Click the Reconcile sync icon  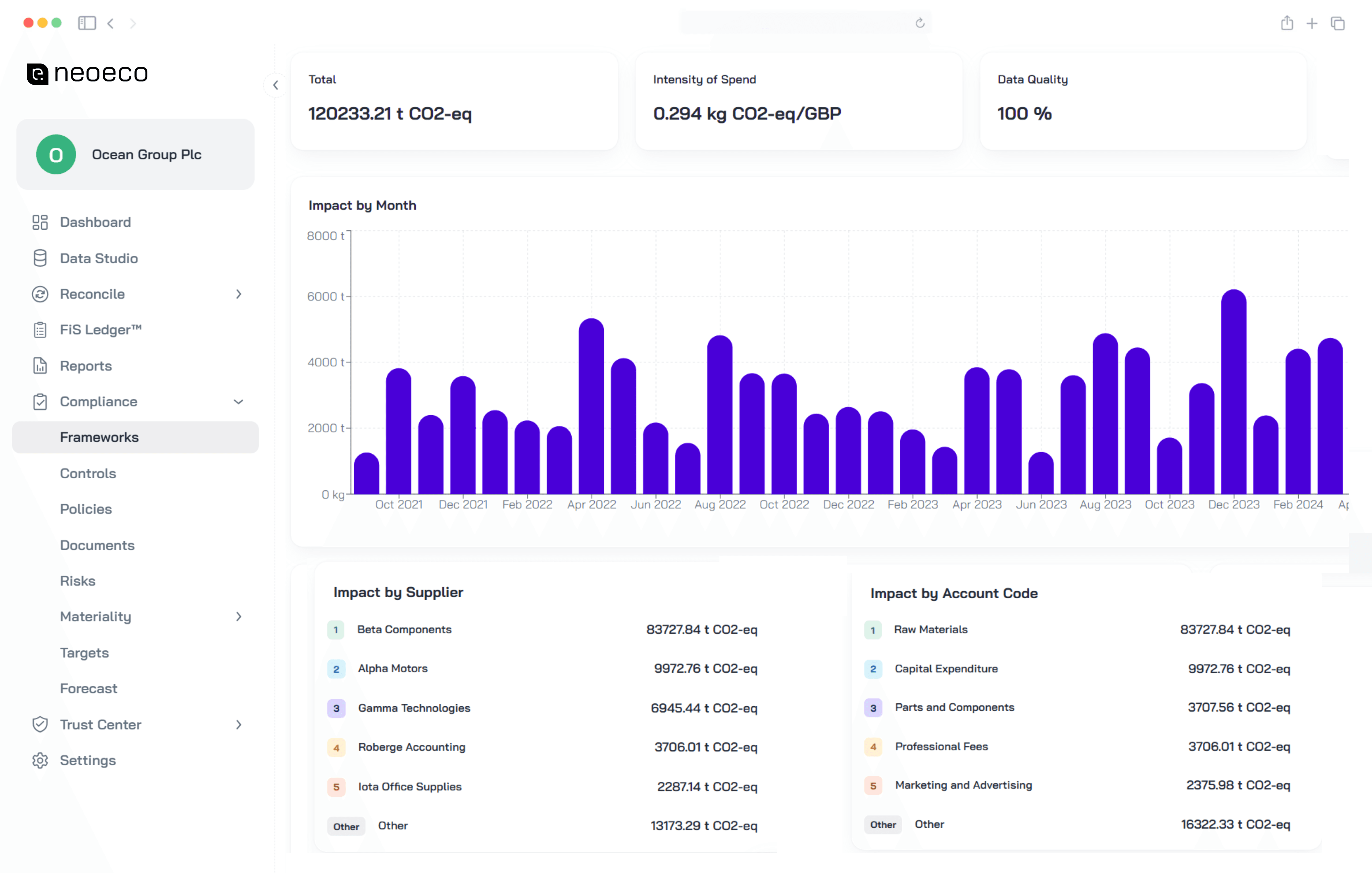[40, 294]
